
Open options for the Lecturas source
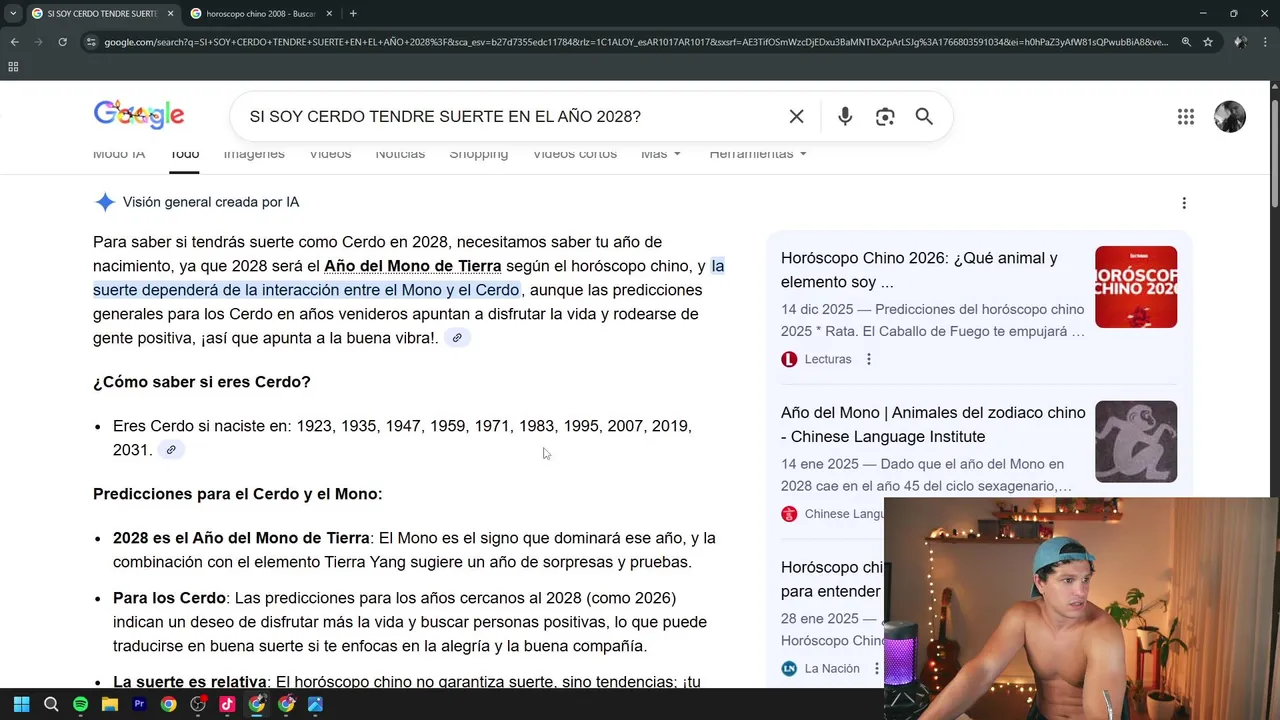868,359
